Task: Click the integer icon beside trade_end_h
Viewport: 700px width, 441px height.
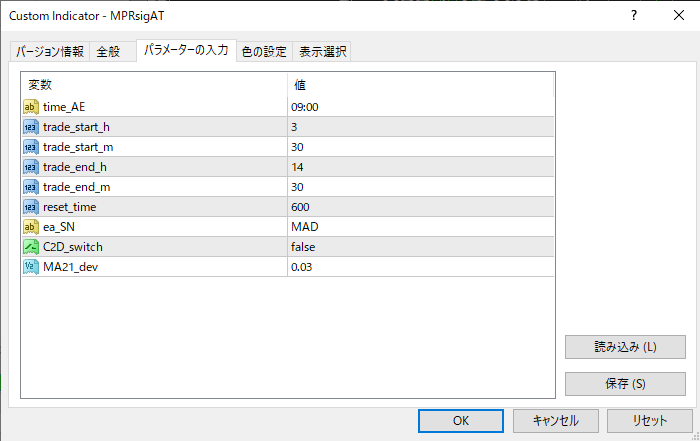Action: point(30,167)
